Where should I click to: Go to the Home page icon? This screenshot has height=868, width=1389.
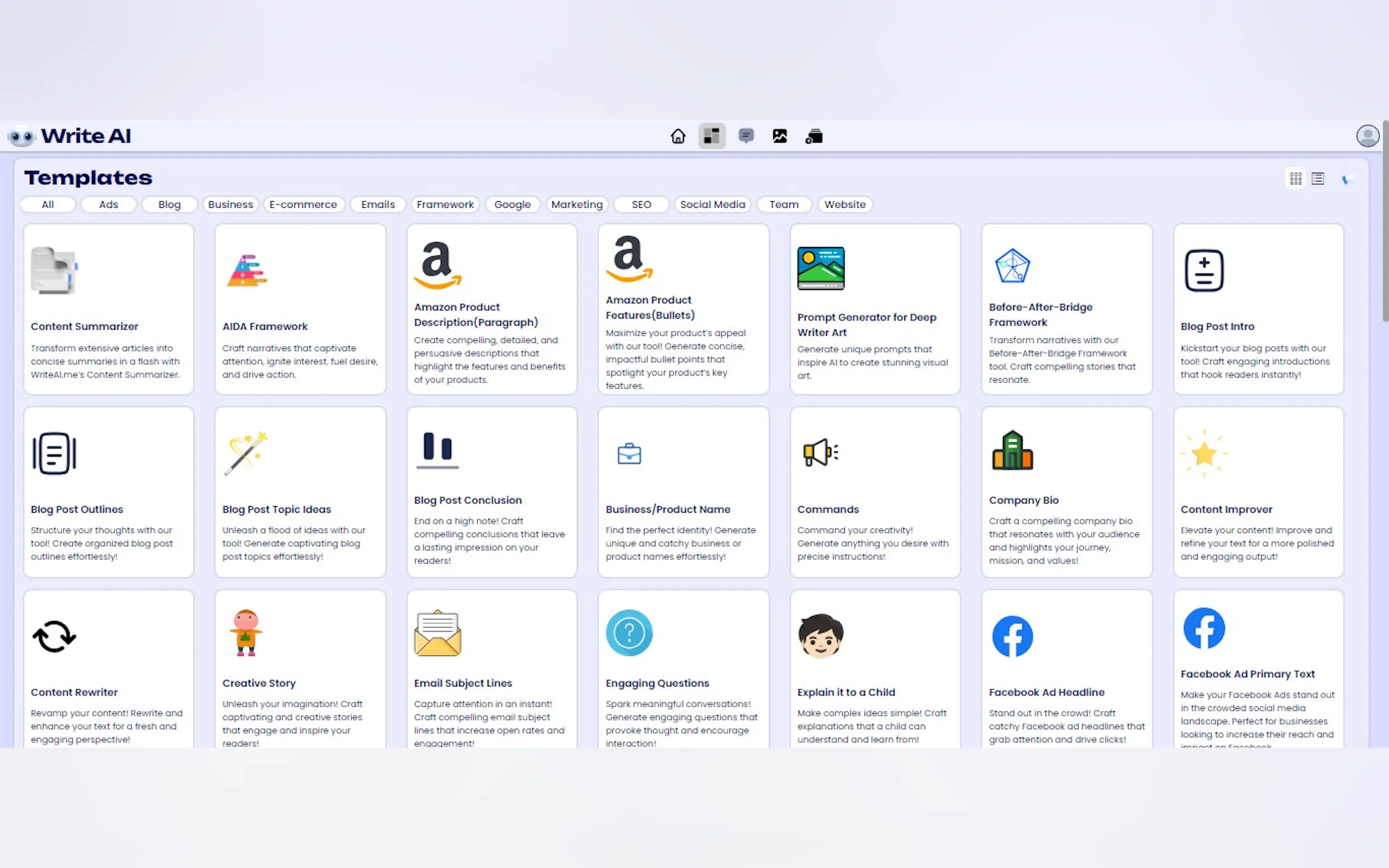click(678, 136)
